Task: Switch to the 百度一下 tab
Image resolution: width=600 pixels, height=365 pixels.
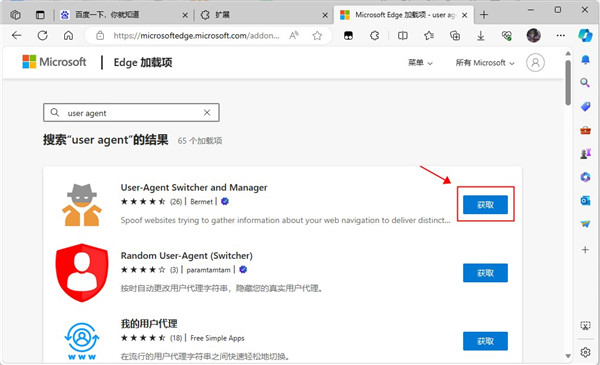Action: [124, 15]
